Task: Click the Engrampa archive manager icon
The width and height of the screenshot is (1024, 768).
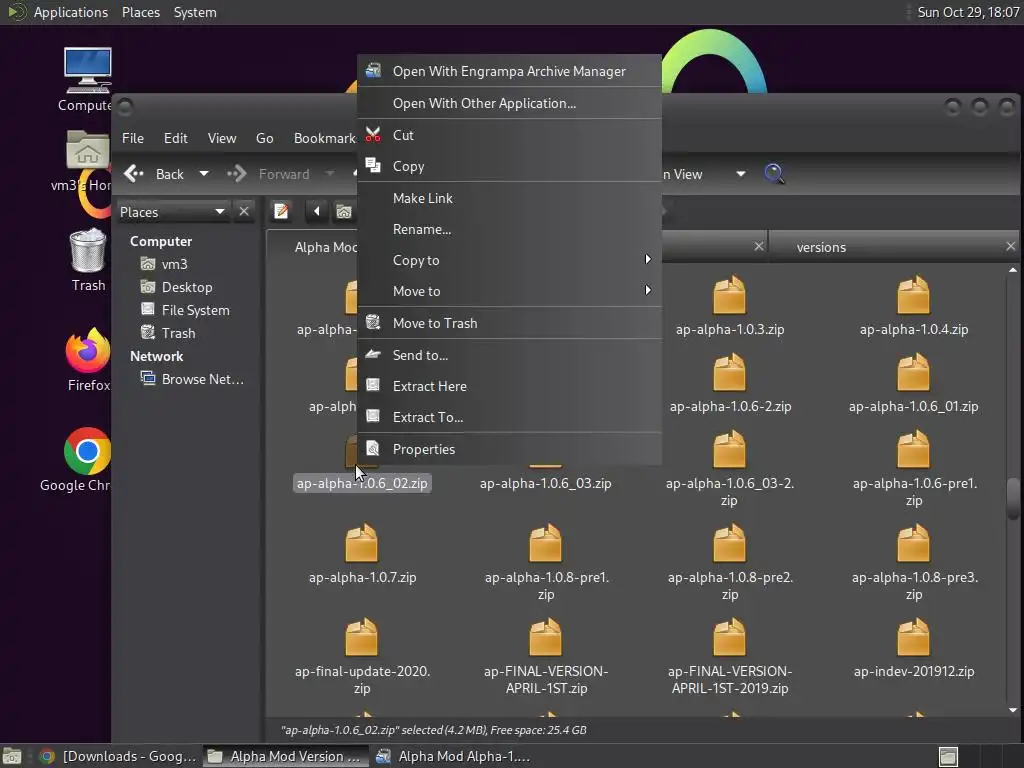Action: [373, 71]
